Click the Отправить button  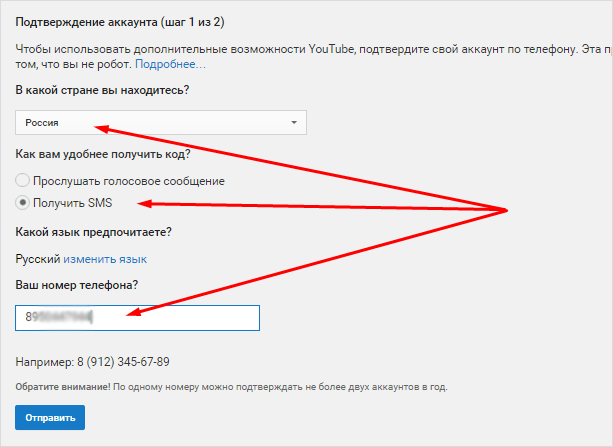[x=50, y=417]
